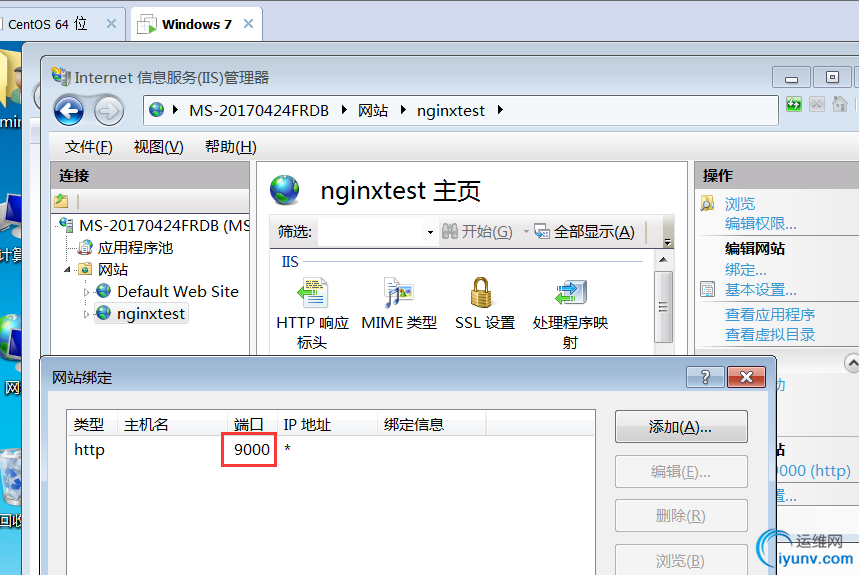Click the 开始(G) filter button
This screenshot has height=575, width=859.
[477, 232]
